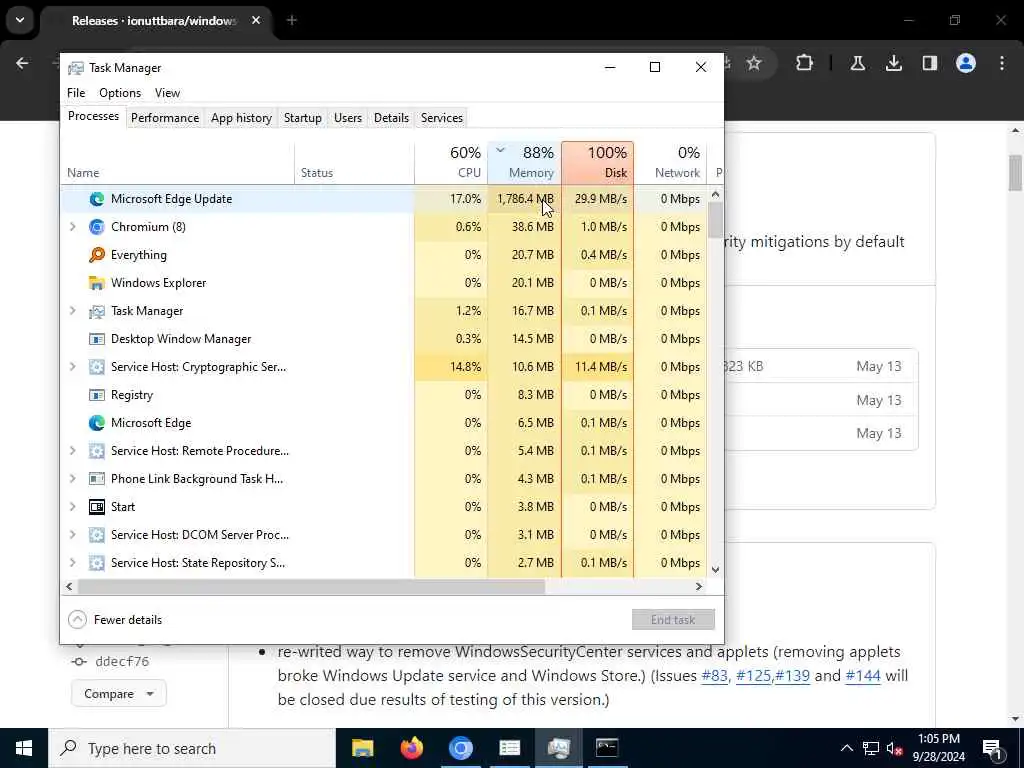Sort processes by the Network column
Screen dimensions: 1024x768
click(671, 162)
